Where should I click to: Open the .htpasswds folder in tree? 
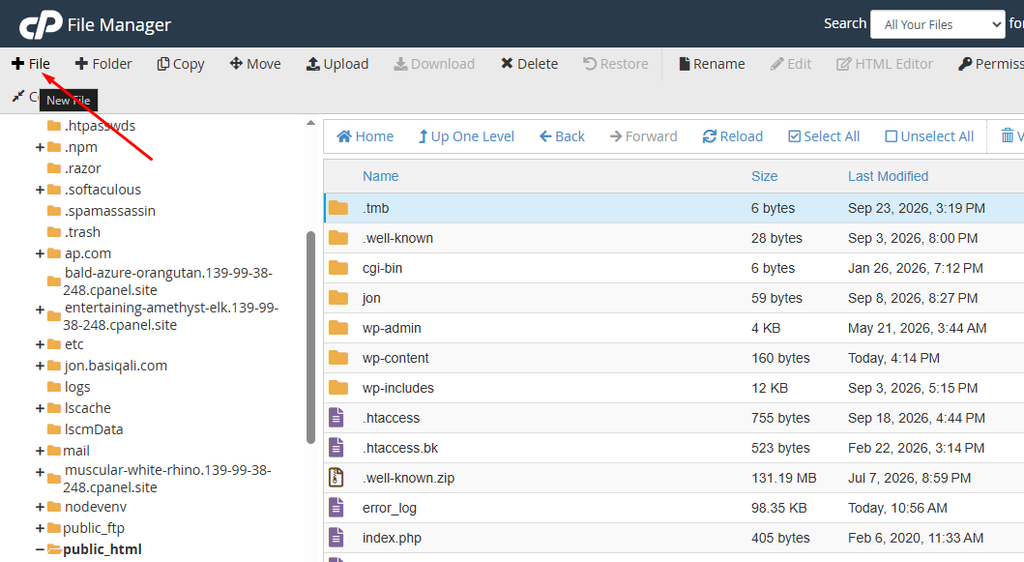(x=99, y=126)
